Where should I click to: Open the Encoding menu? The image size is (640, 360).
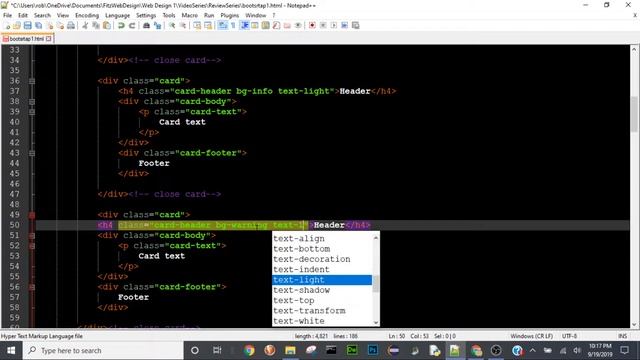[87, 15]
